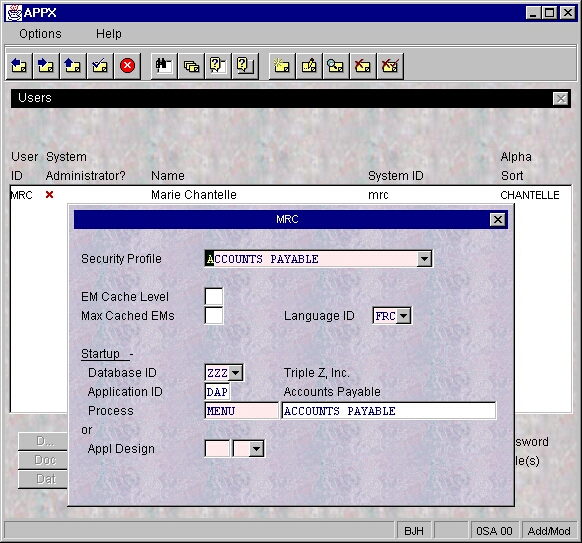Click the Add/Mod status bar entry
582x543 pixels.
pos(549,531)
